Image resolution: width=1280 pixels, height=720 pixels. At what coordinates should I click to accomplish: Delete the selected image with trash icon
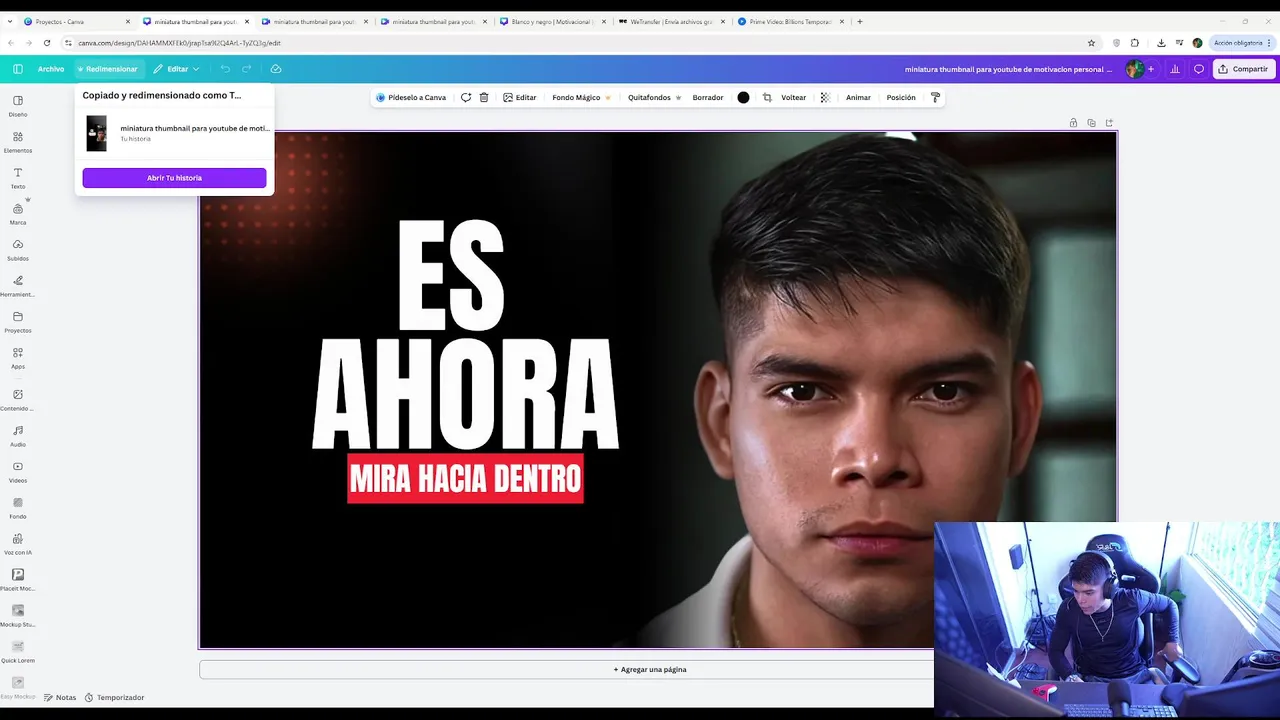point(484,97)
